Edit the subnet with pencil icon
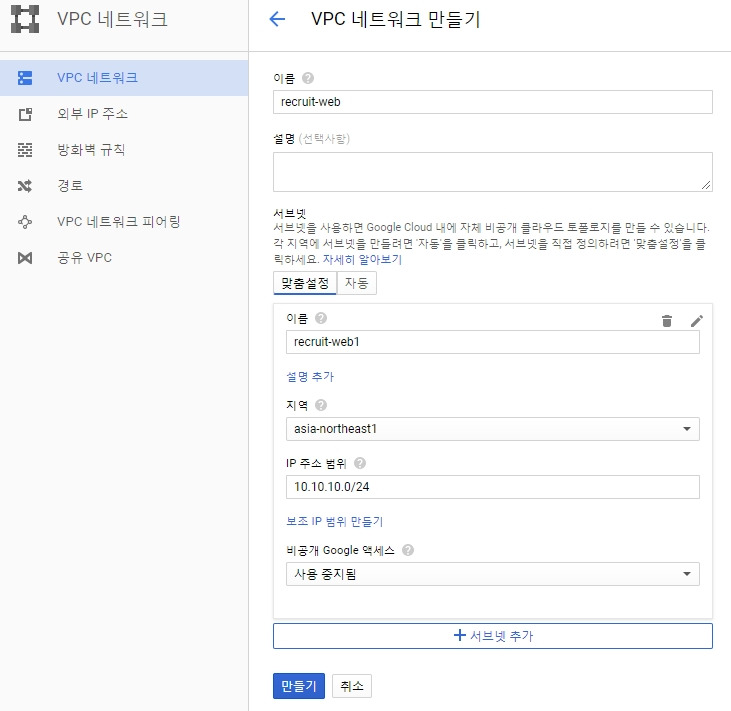The height and width of the screenshot is (711, 731). pyautogui.click(x=697, y=321)
